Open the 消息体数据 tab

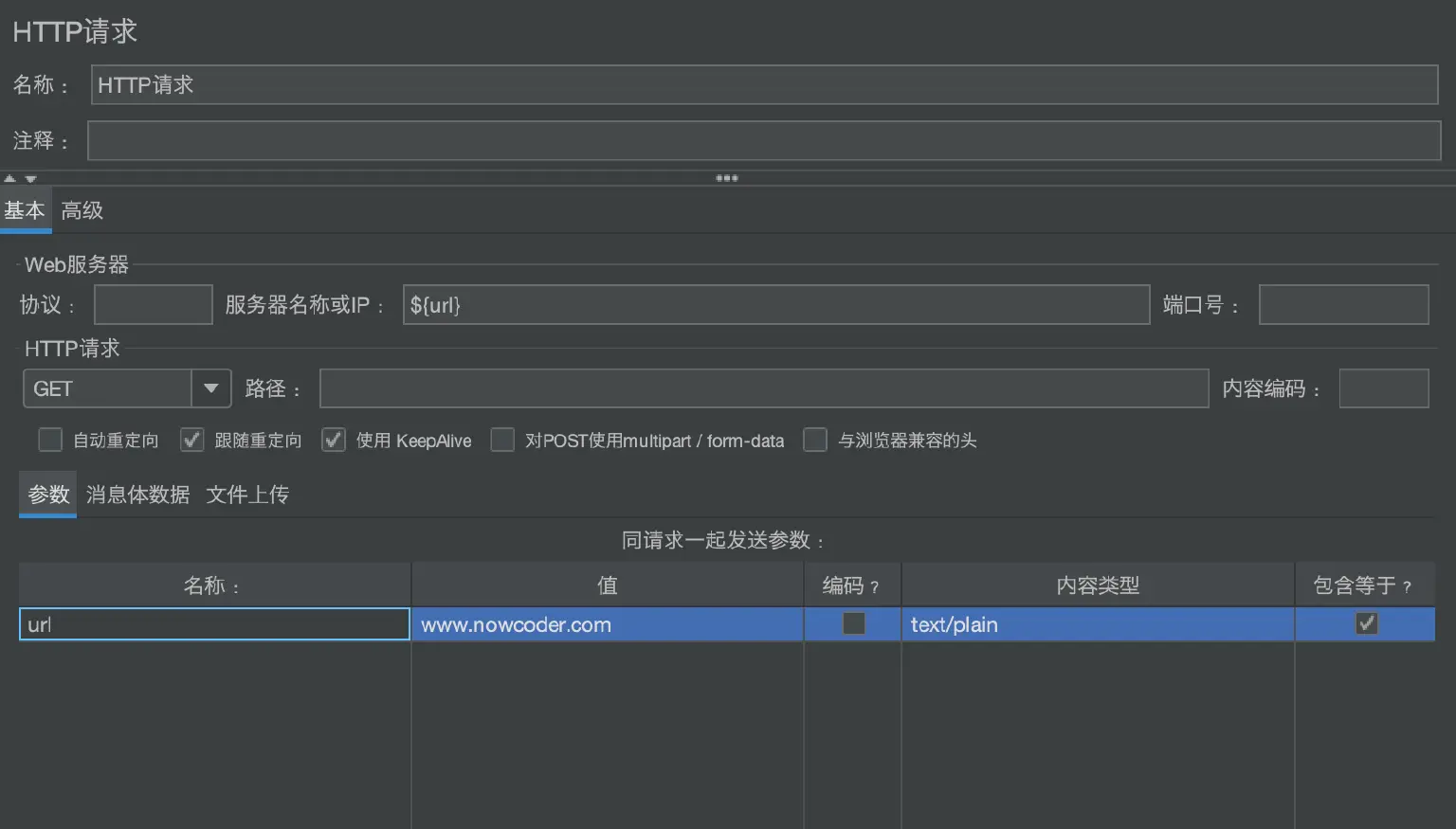pos(136,494)
